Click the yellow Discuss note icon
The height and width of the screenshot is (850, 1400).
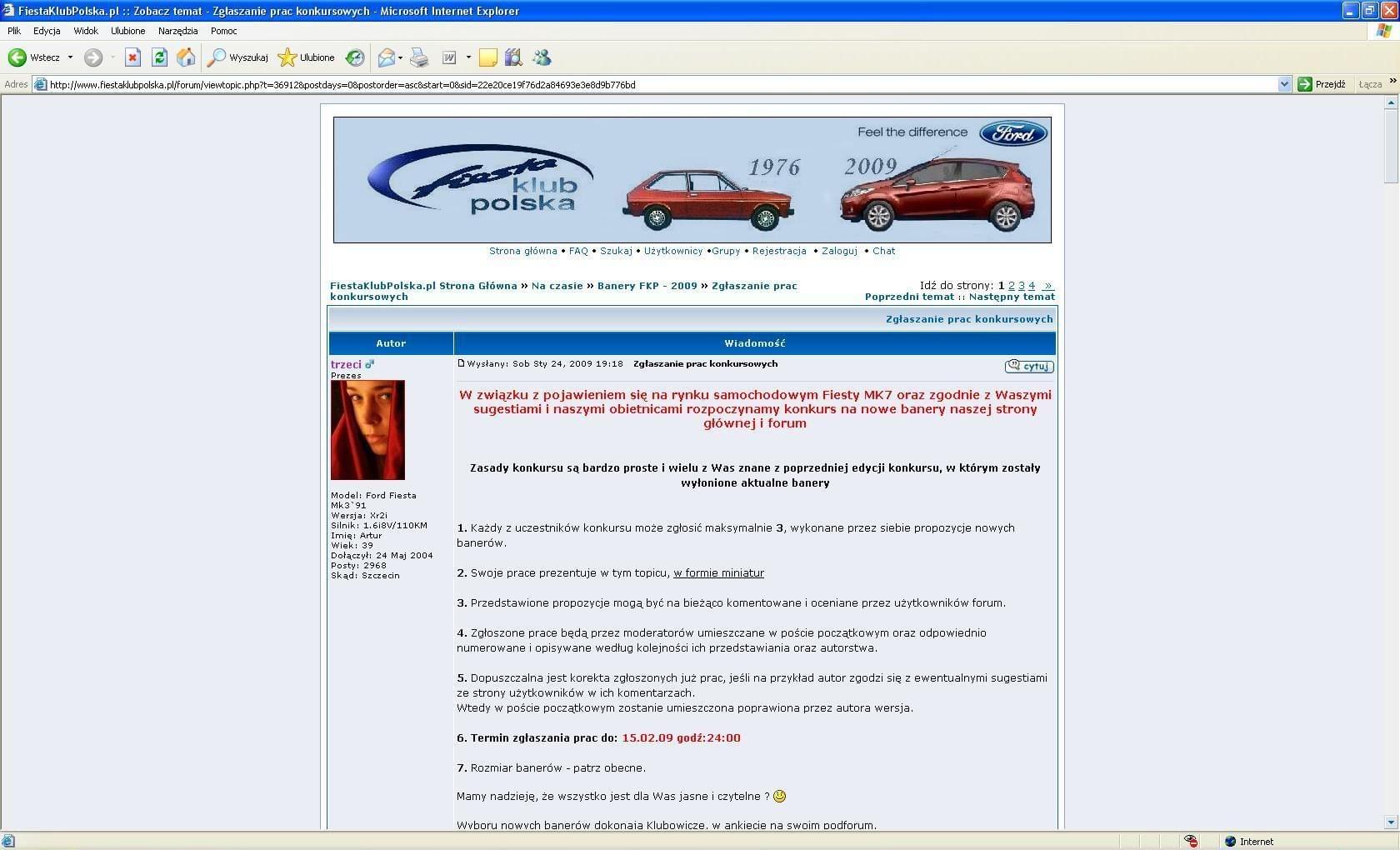[x=488, y=57]
